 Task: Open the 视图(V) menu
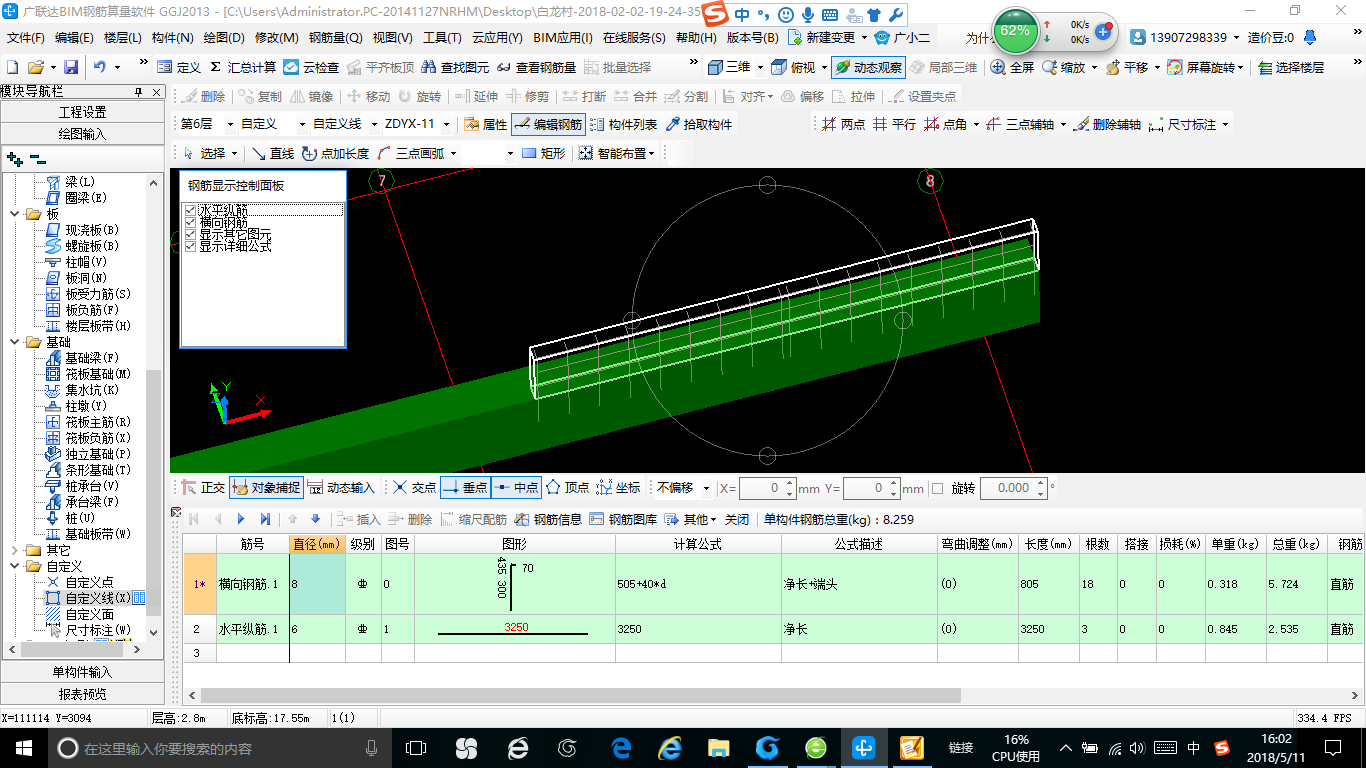[x=392, y=38]
